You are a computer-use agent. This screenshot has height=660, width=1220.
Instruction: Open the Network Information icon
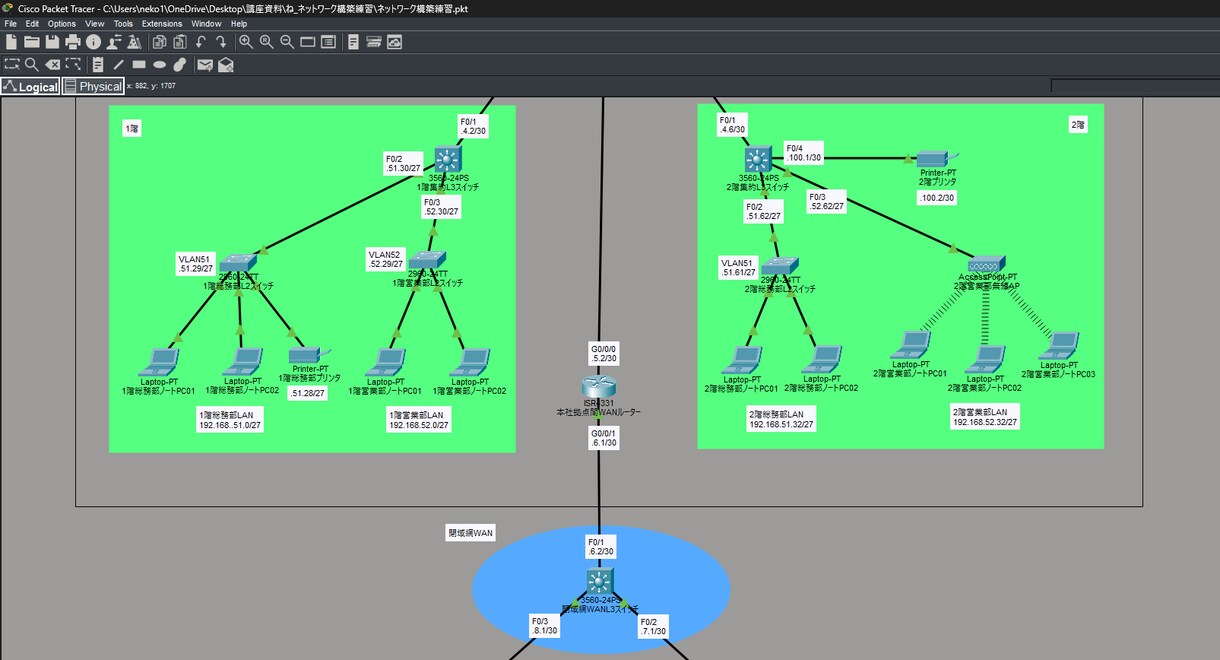(x=93, y=42)
